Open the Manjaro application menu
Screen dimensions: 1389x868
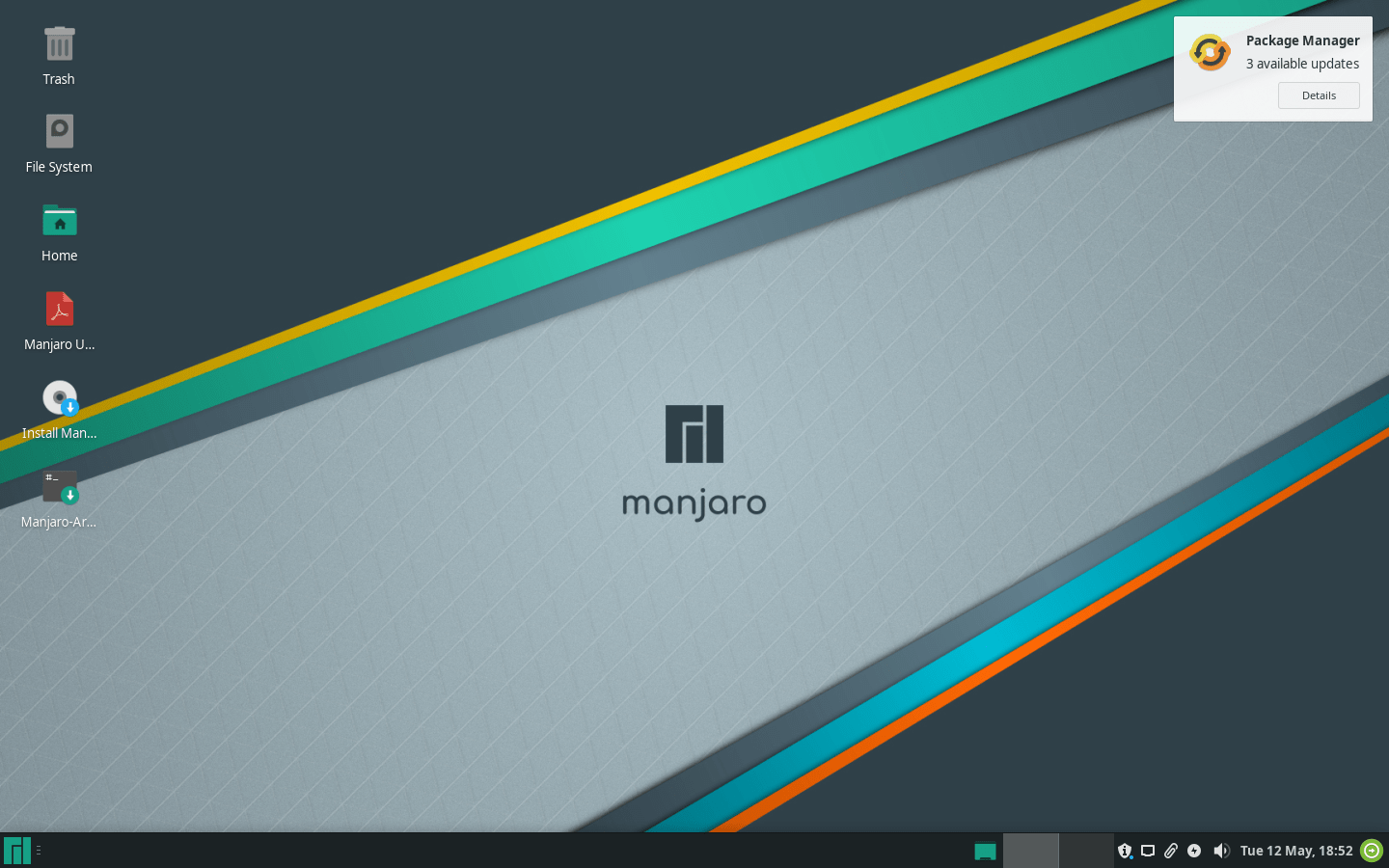pos(16,851)
